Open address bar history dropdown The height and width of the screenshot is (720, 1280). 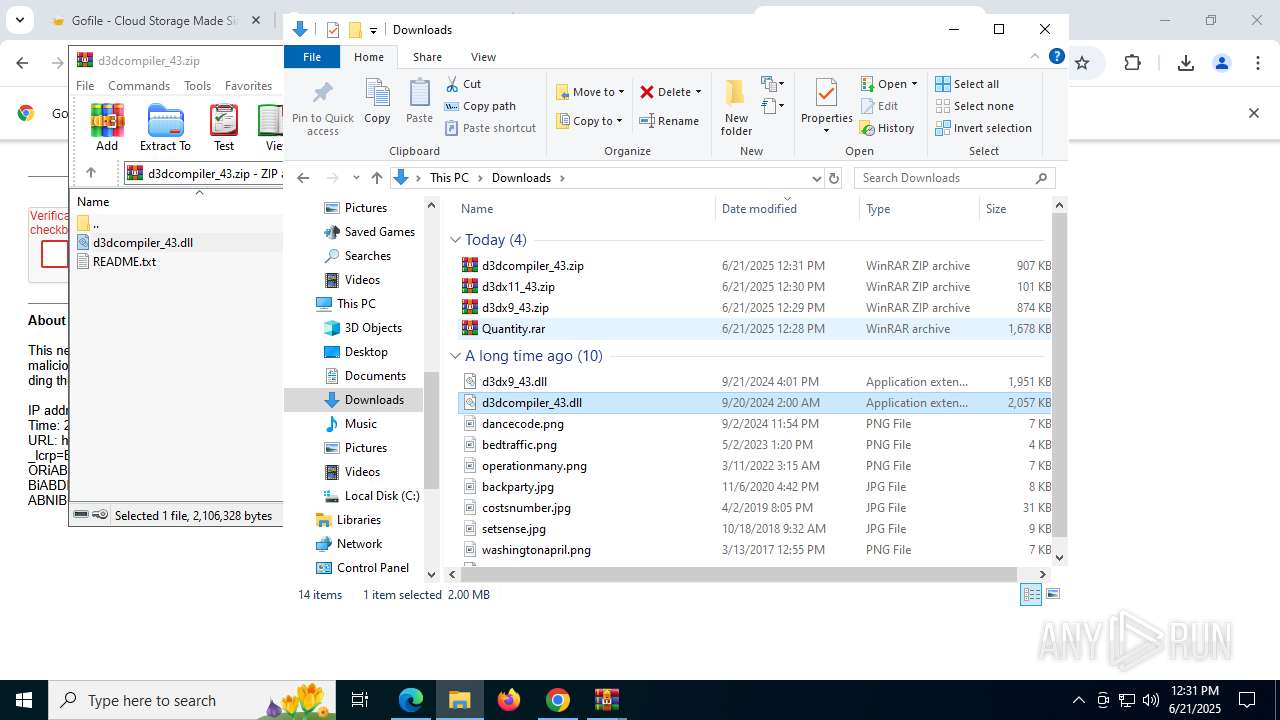(x=816, y=178)
